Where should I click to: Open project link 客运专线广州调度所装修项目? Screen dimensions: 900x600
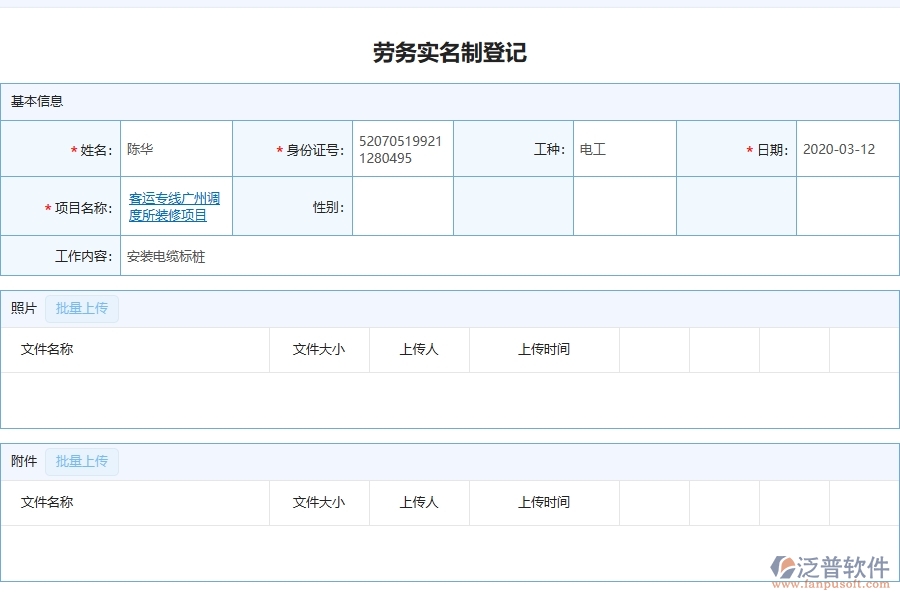point(176,205)
